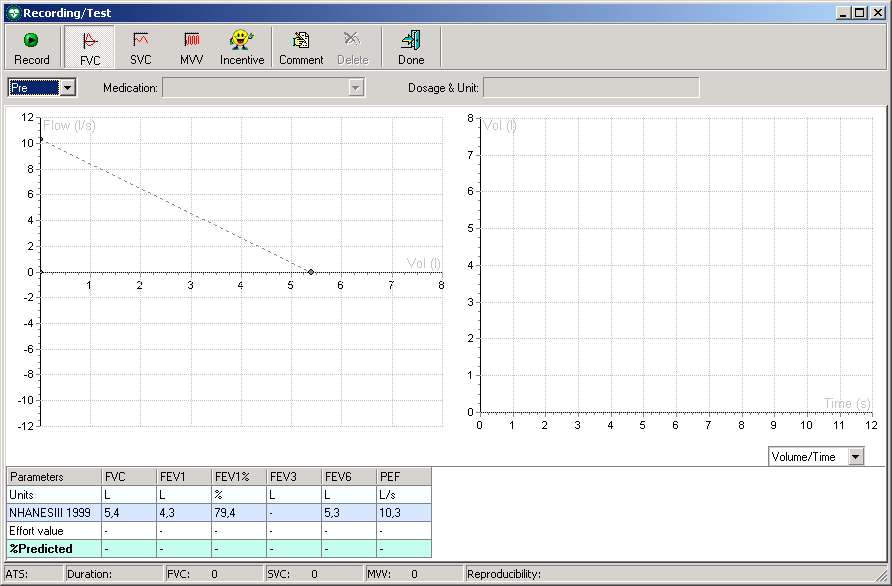Click predicted FVC value 5,4
892x586 pixels.
129,513
